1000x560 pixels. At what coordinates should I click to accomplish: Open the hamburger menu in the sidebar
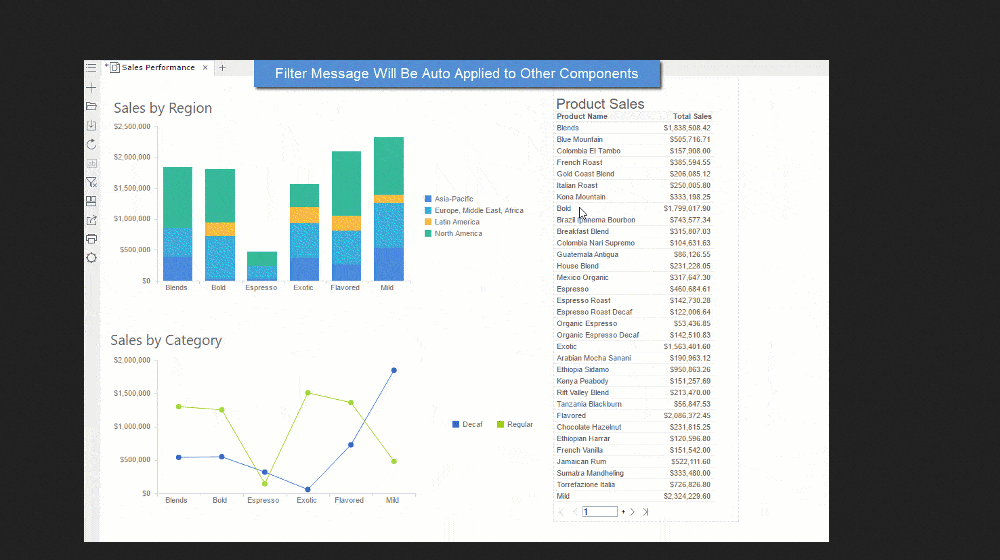91,68
